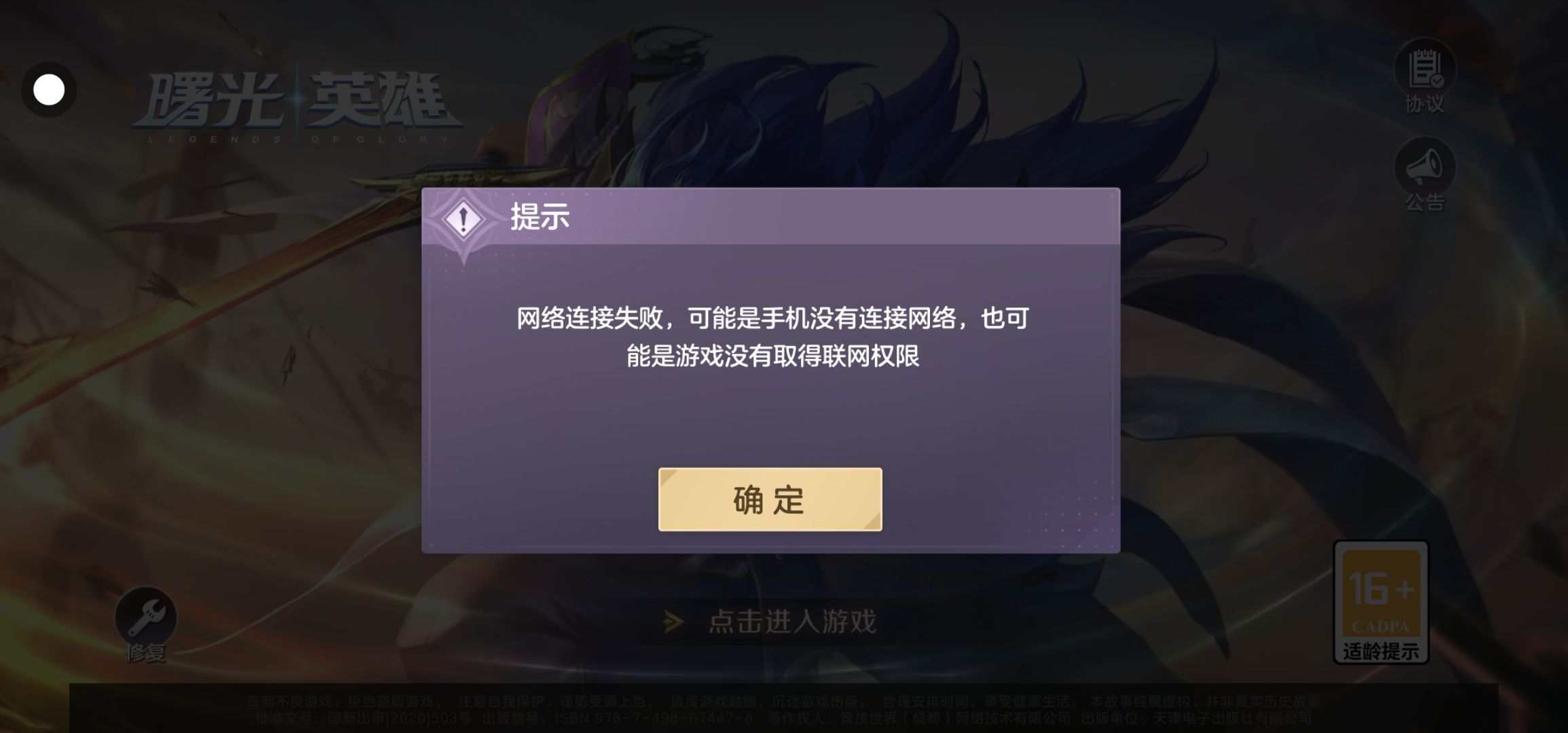Click the 曙光英雄 game logo
The height and width of the screenshot is (733, 1568).
point(297,102)
